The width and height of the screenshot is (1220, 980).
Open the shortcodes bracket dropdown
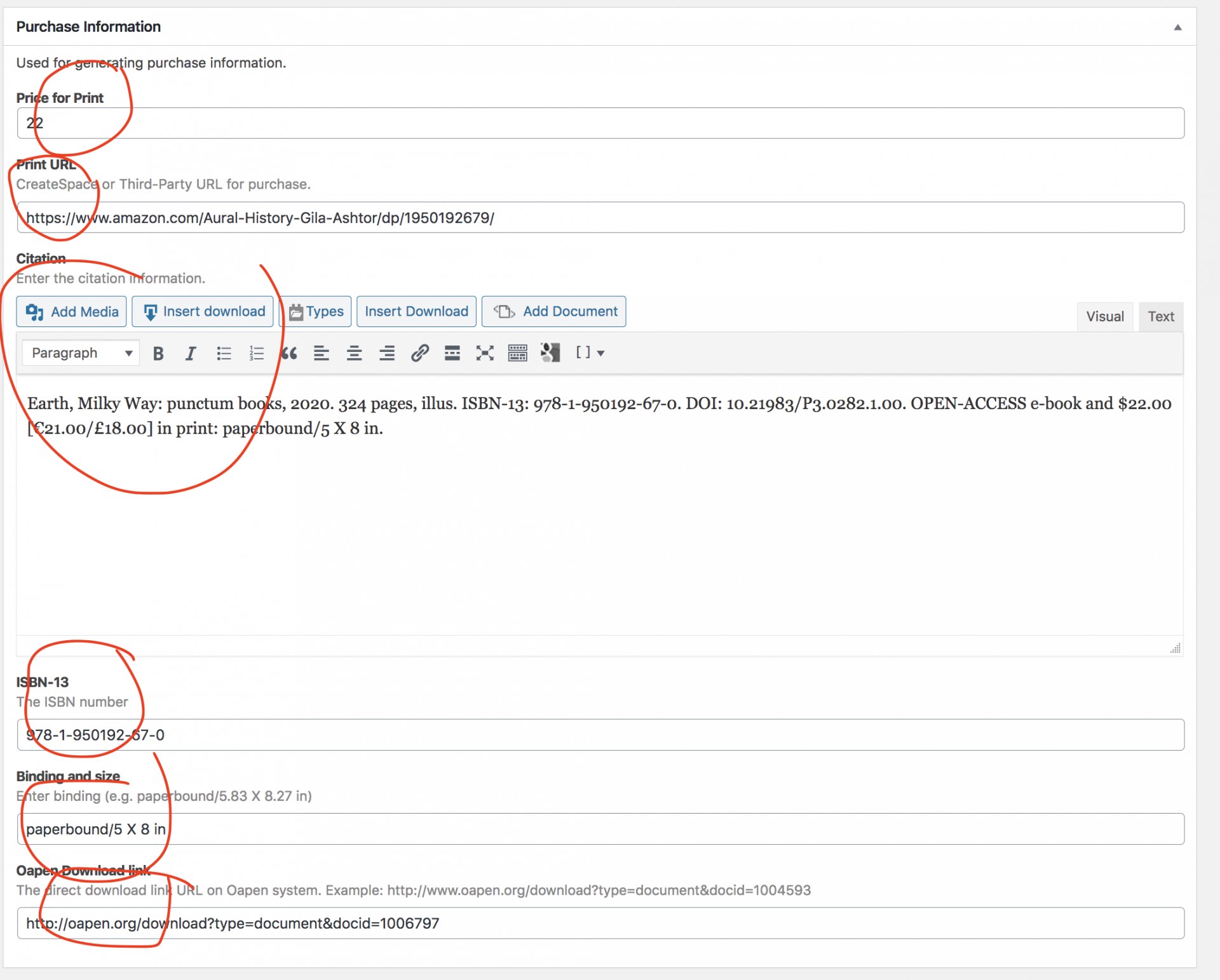tap(590, 352)
